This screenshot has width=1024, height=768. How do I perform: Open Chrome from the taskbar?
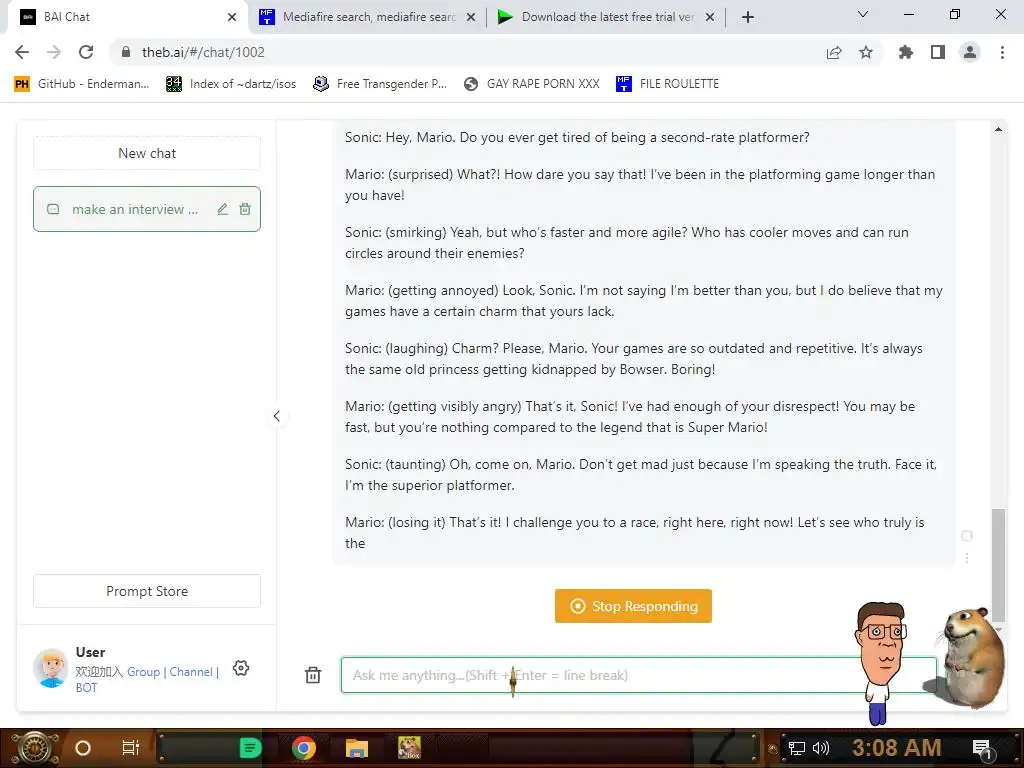[304, 748]
